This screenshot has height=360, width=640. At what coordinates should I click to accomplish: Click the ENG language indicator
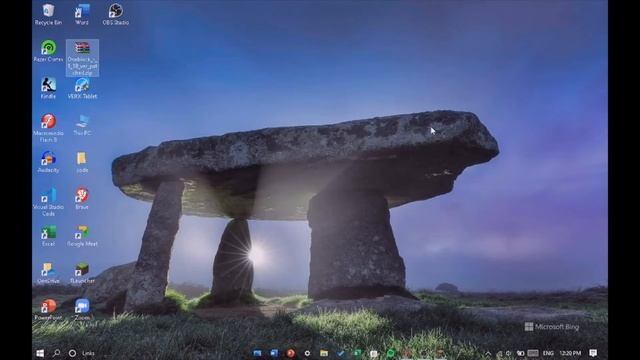click(548, 353)
